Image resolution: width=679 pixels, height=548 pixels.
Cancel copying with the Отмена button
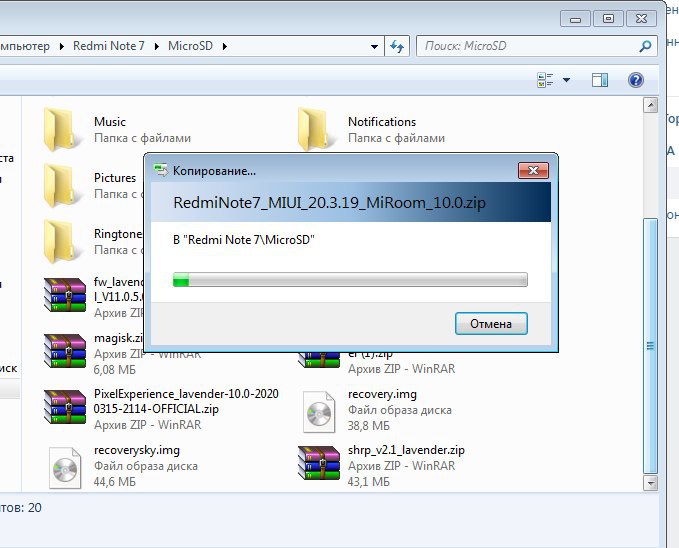tap(491, 324)
